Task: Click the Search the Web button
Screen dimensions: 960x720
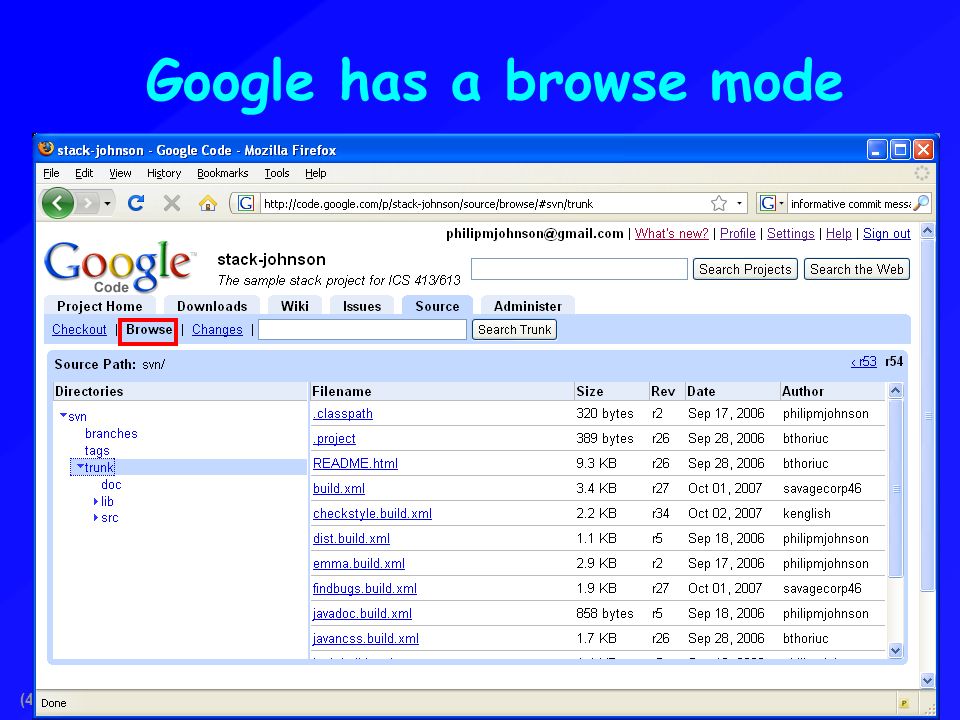Action: coord(857,269)
